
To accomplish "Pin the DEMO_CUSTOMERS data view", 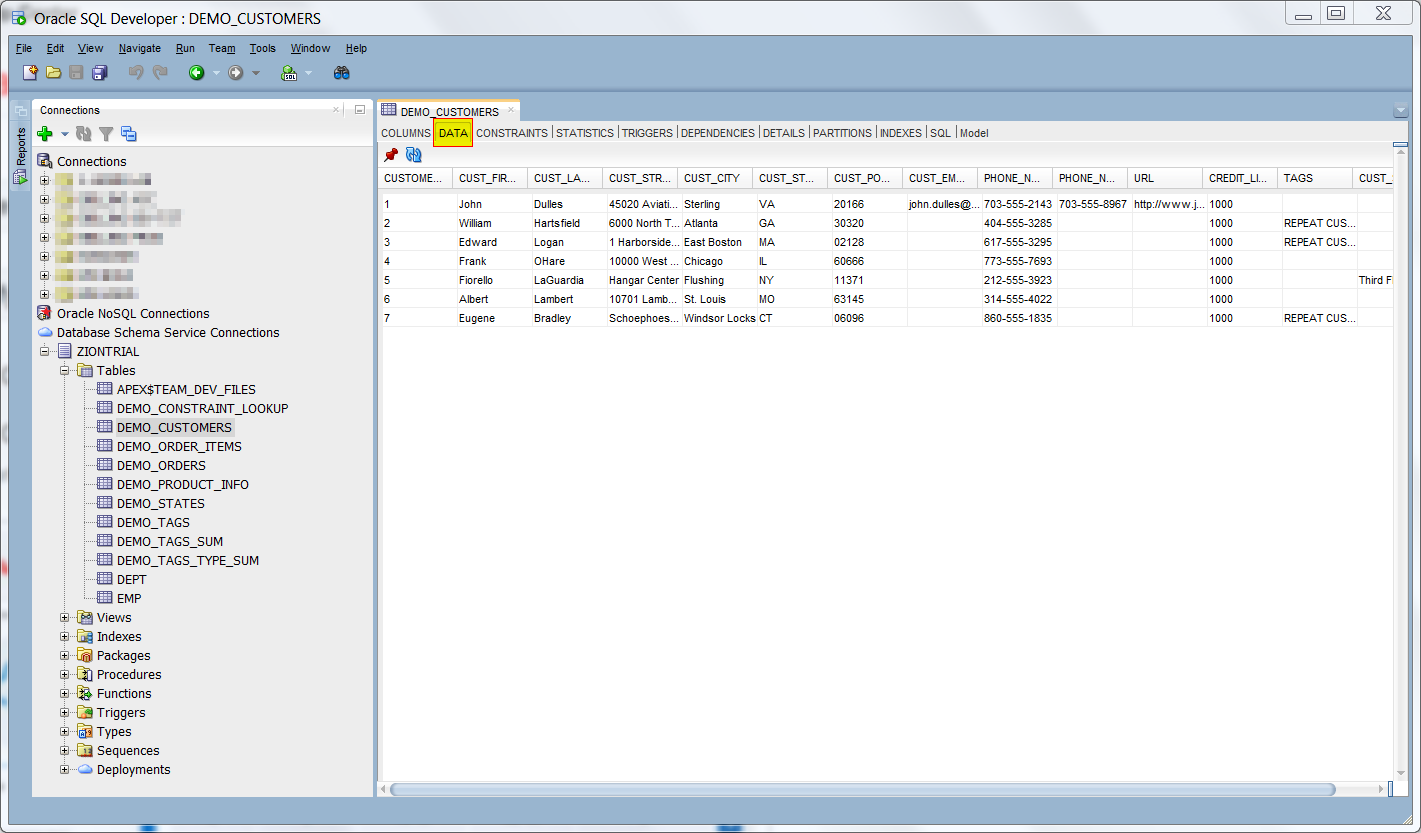I will (x=391, y=155).
